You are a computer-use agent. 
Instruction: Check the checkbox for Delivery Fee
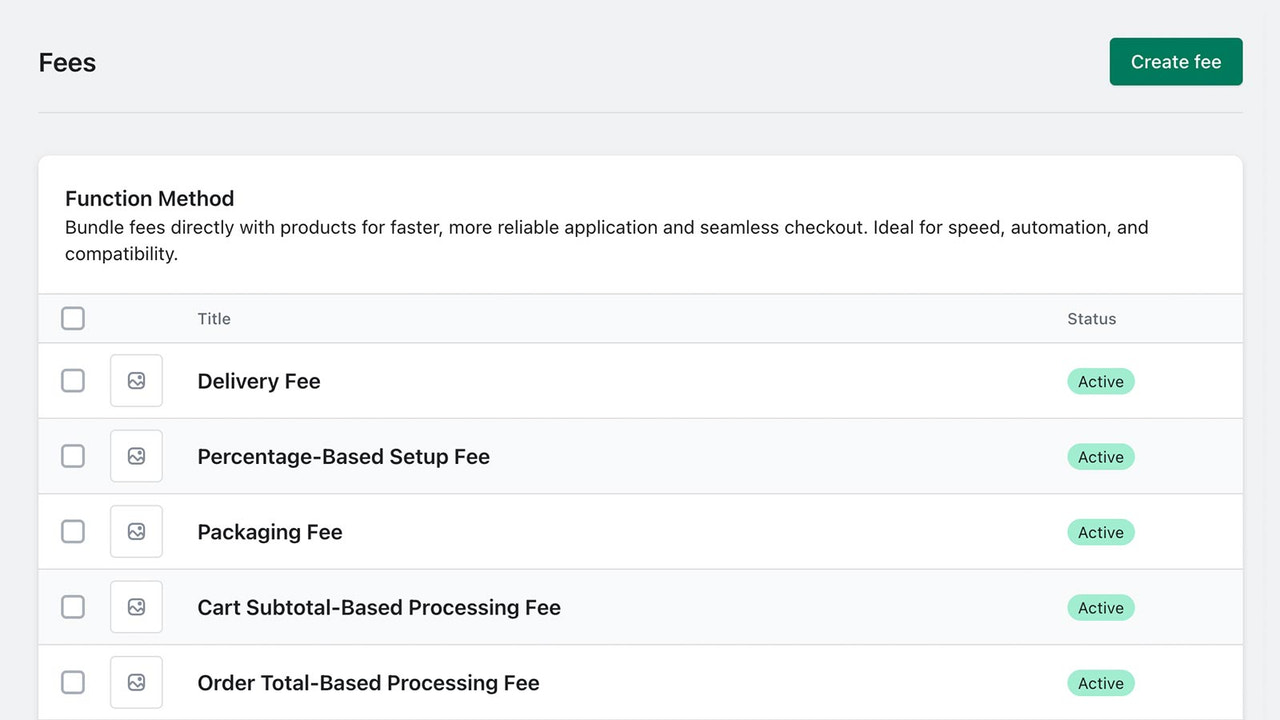[73, 381]
